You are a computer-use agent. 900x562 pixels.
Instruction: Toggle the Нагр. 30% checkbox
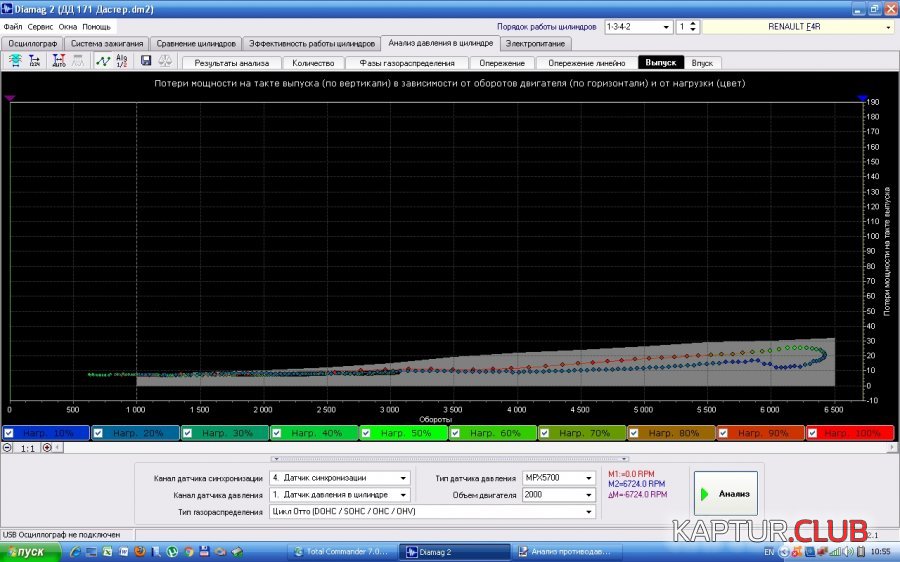(x=188, y=433)
